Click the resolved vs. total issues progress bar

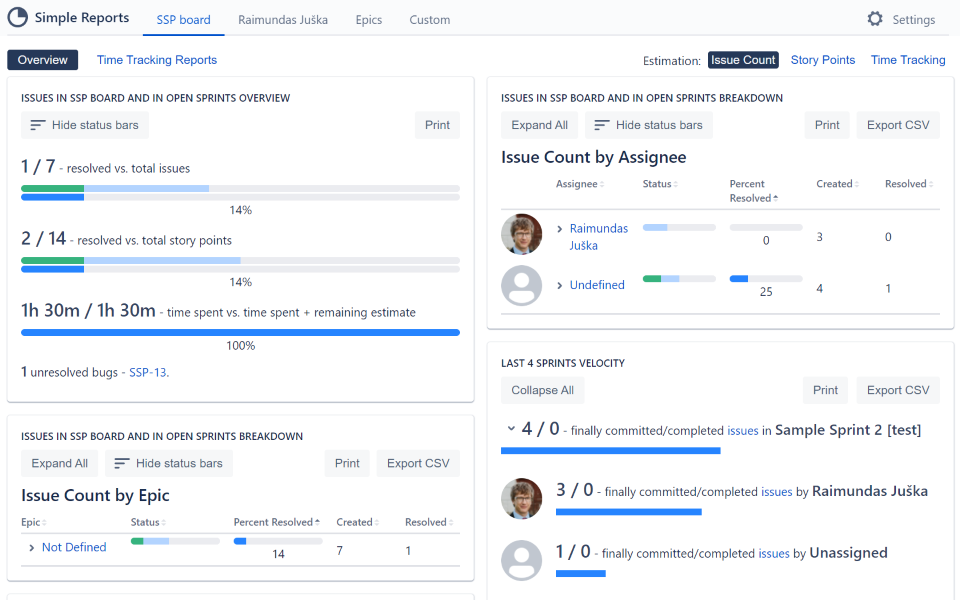pyautogui.click(x=240, y=192)
